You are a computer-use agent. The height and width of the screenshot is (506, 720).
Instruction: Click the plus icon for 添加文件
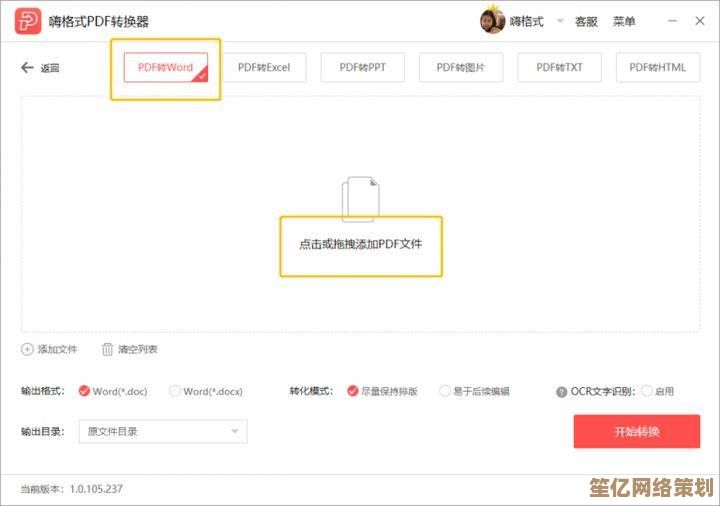[27, 349]
